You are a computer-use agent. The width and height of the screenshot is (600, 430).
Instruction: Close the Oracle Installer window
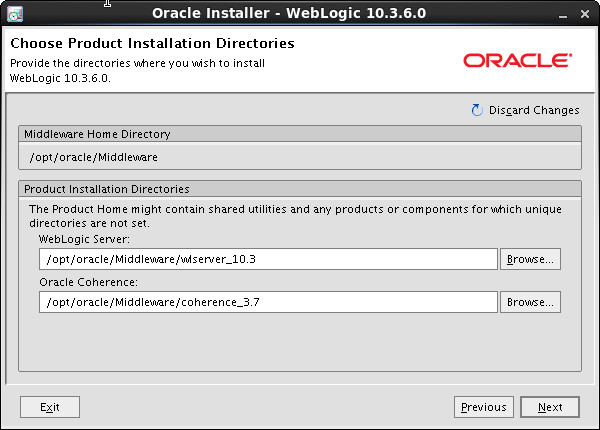click(x=585, y=14)
